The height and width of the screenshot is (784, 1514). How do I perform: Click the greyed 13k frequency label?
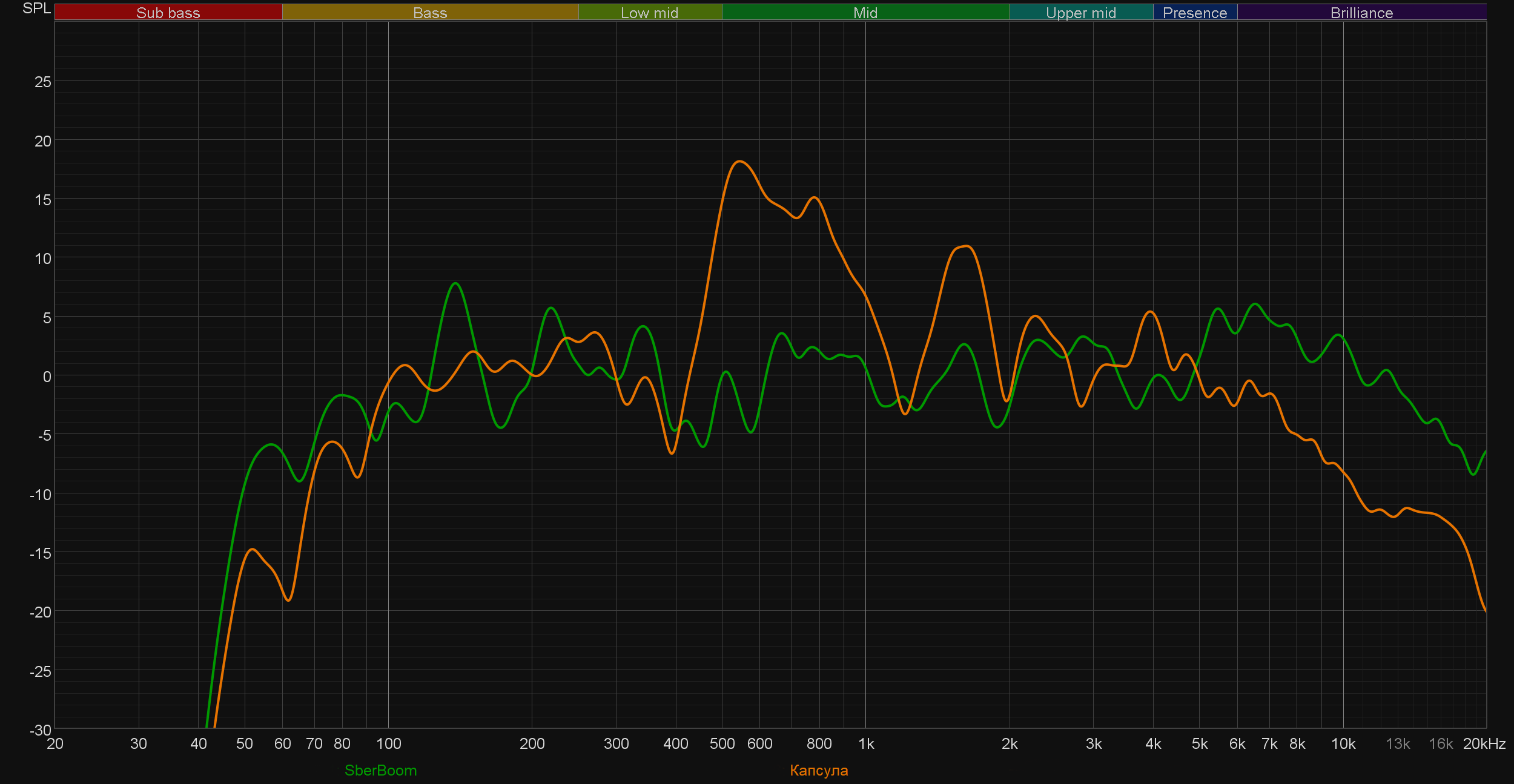[x=1398, y=744]
